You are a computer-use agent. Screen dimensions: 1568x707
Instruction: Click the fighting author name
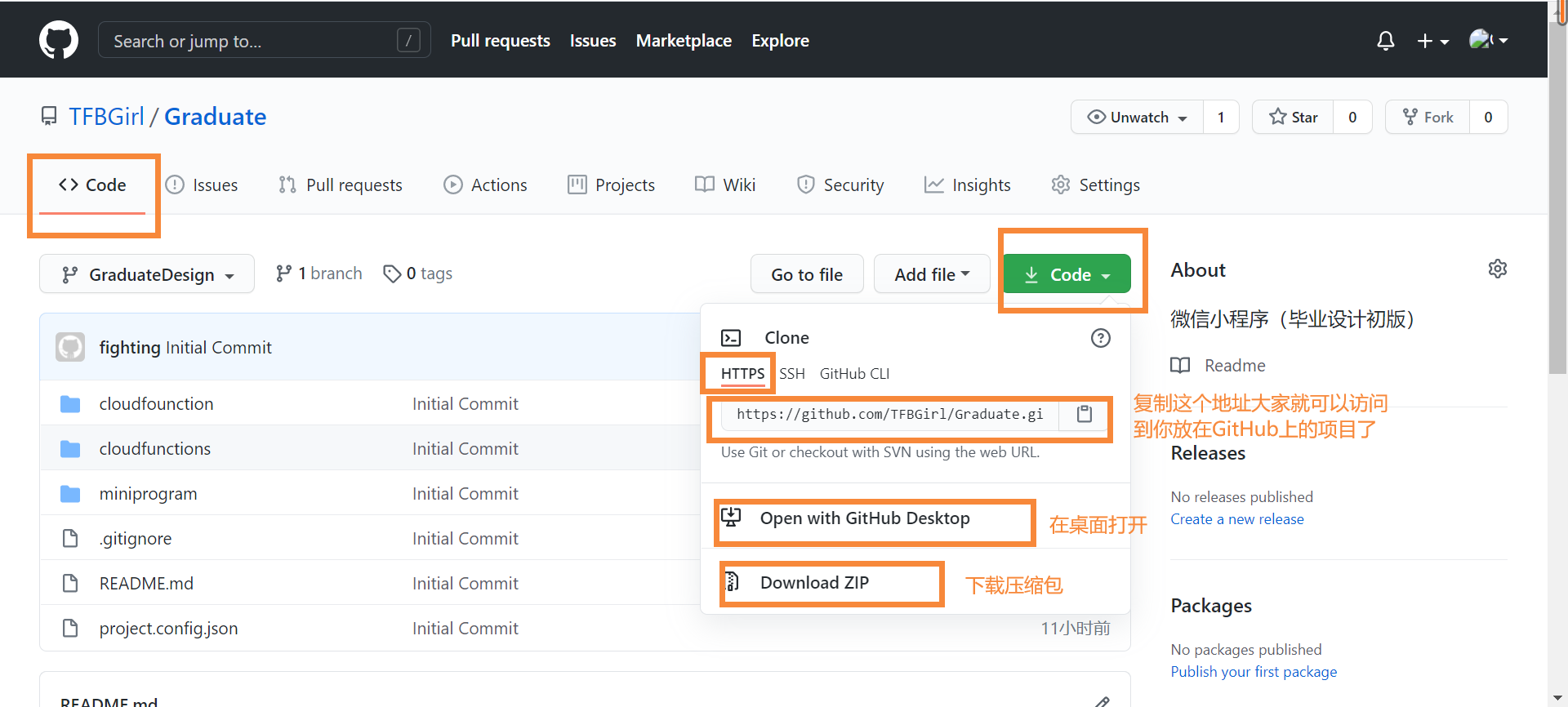130,348
